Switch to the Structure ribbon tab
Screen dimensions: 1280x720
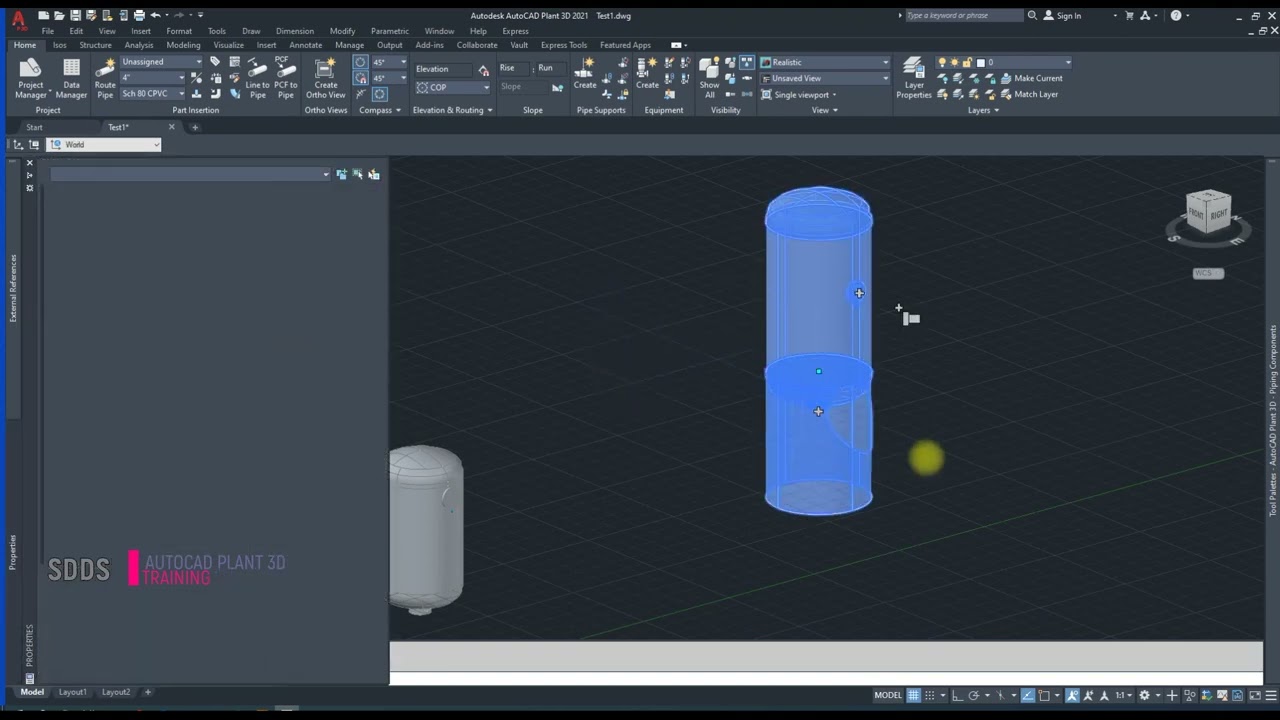tap(96, 45)
